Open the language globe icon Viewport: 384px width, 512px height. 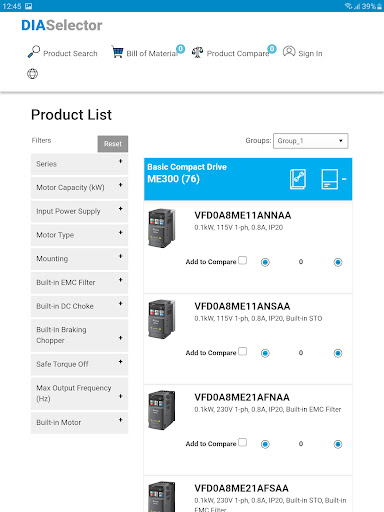point(32,74)
